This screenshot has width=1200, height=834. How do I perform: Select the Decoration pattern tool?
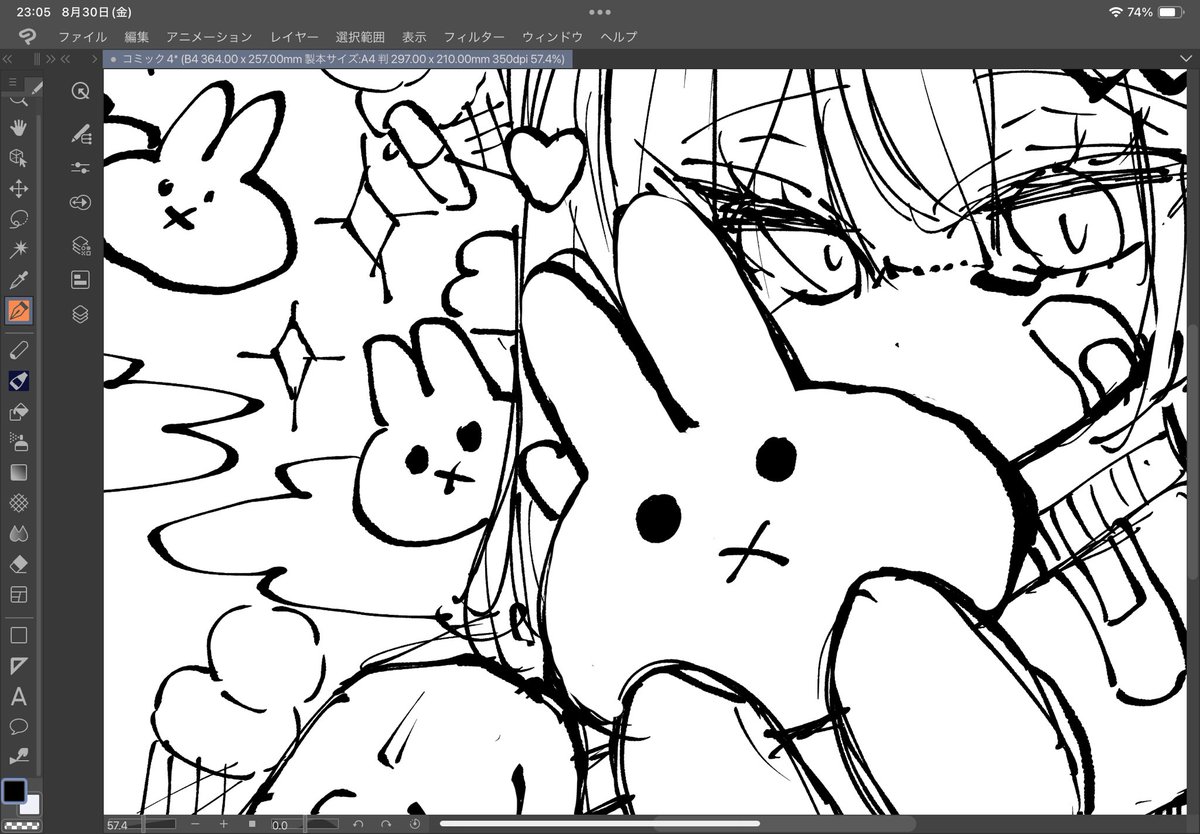click(x=18, y=502)
